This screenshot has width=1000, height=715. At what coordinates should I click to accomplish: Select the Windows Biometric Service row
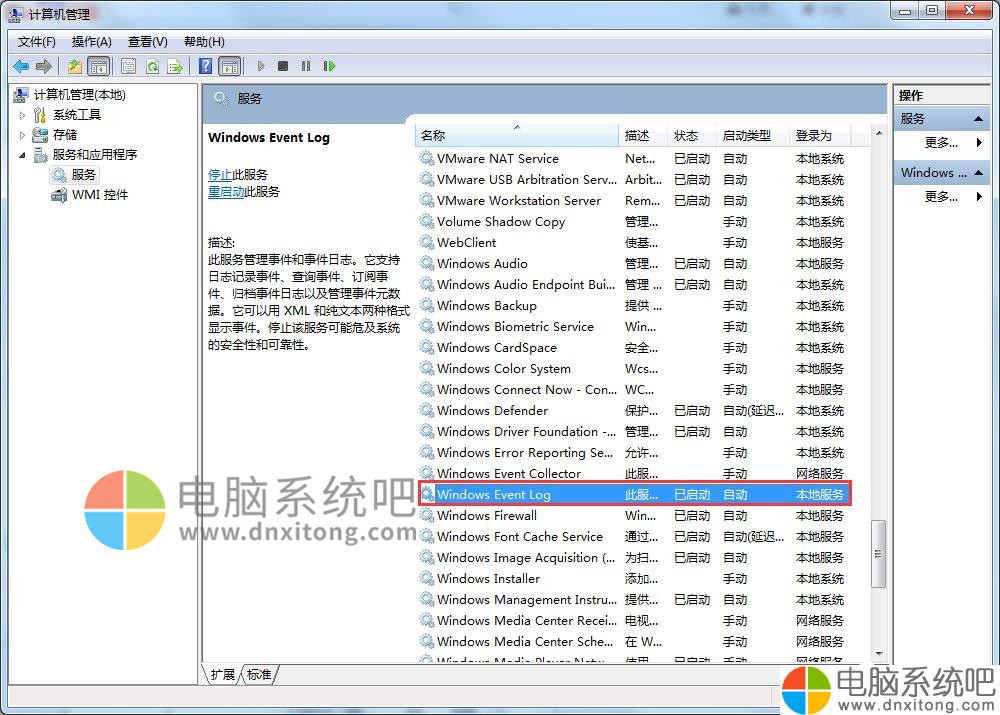(x=634, y=327)
